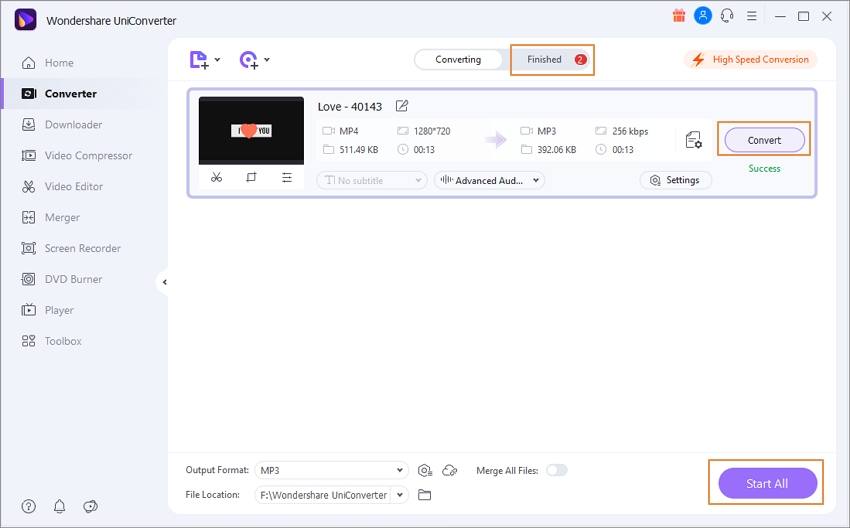Image resolution: width=850 pixels, height=528 pixels.
Task: Rename the Love - 40143 file with edit icon
Action: [x=402, y=106]
